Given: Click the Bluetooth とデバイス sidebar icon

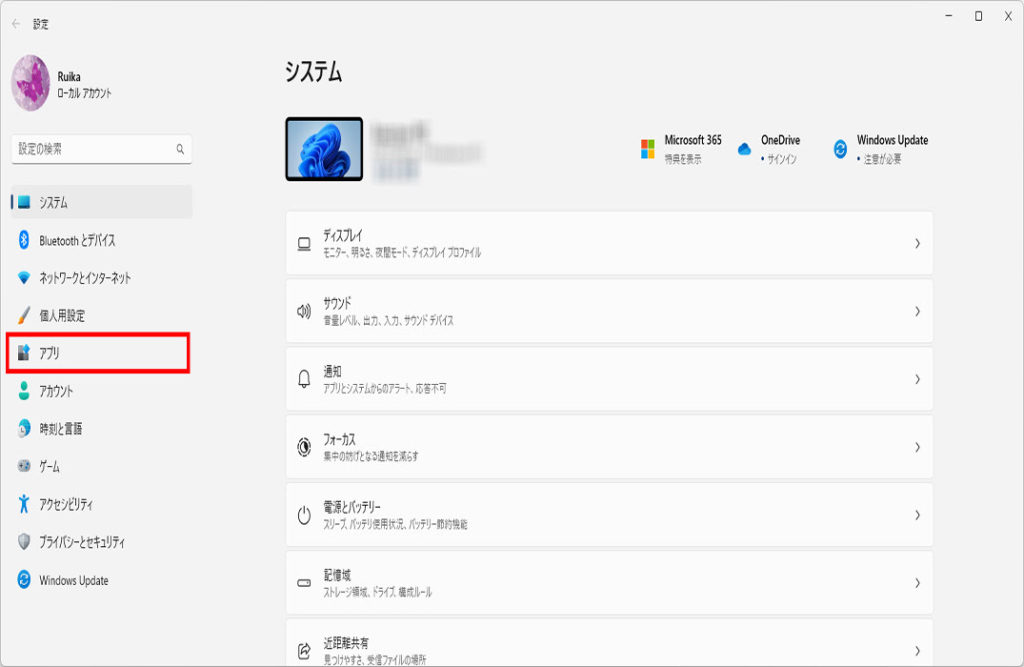Looking at the screenshot, I should 25,240.
